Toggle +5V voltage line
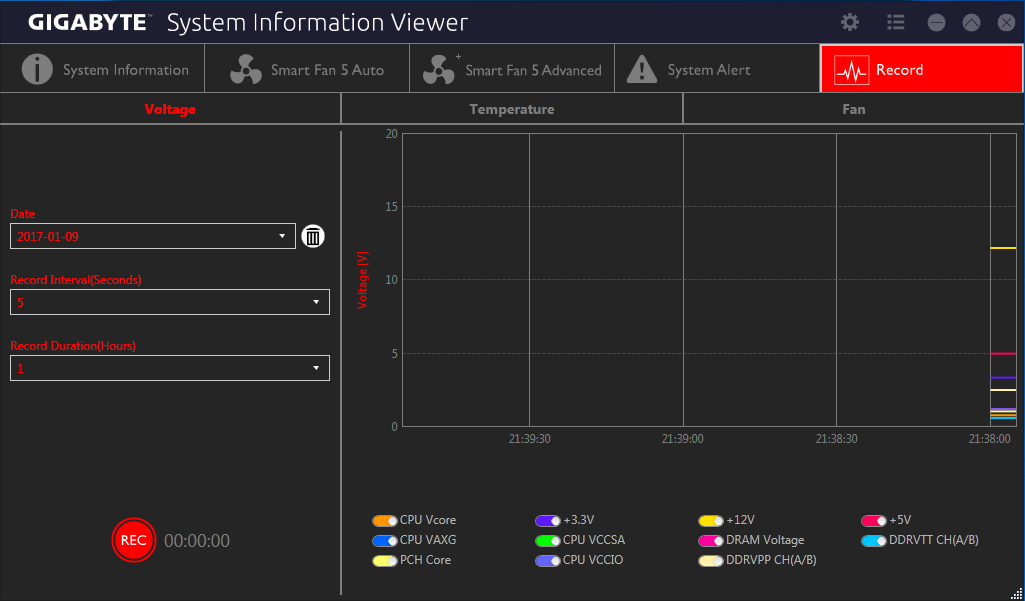Screen dimensions: 1025x601 tap(874, 521)
